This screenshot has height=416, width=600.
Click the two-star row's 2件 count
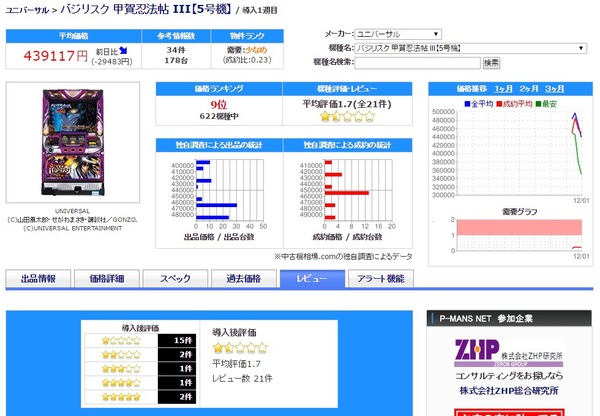click(x=186, y=354)
